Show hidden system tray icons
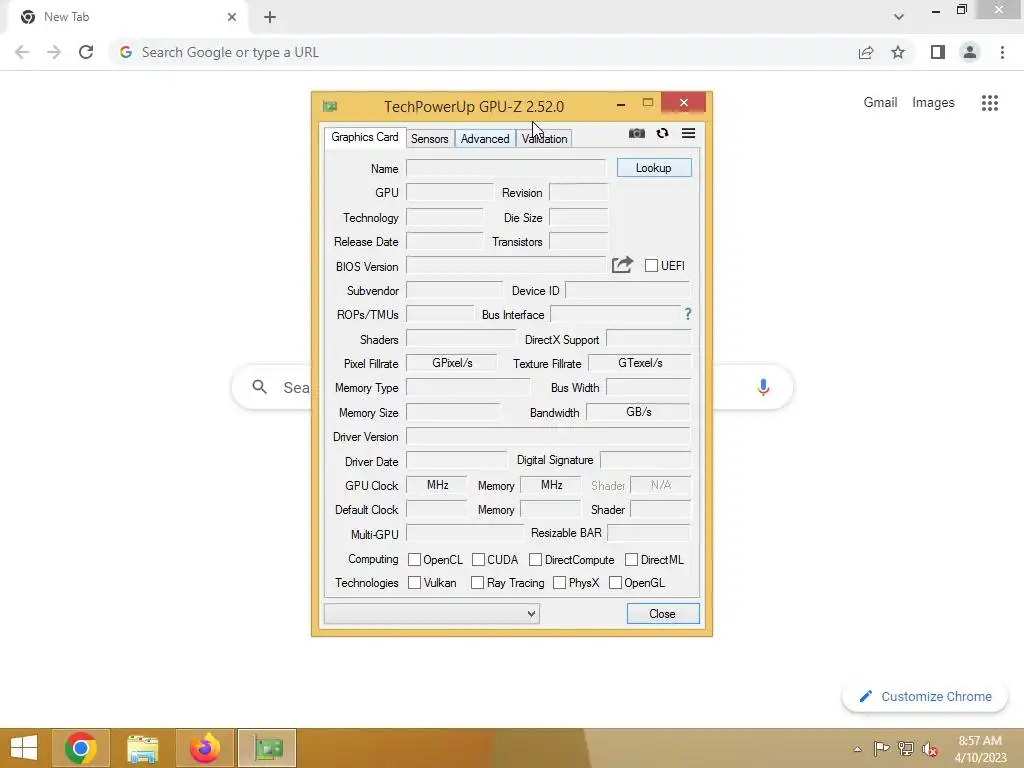Viewport: 1024px width, 768px height. [x=857, y=749]
